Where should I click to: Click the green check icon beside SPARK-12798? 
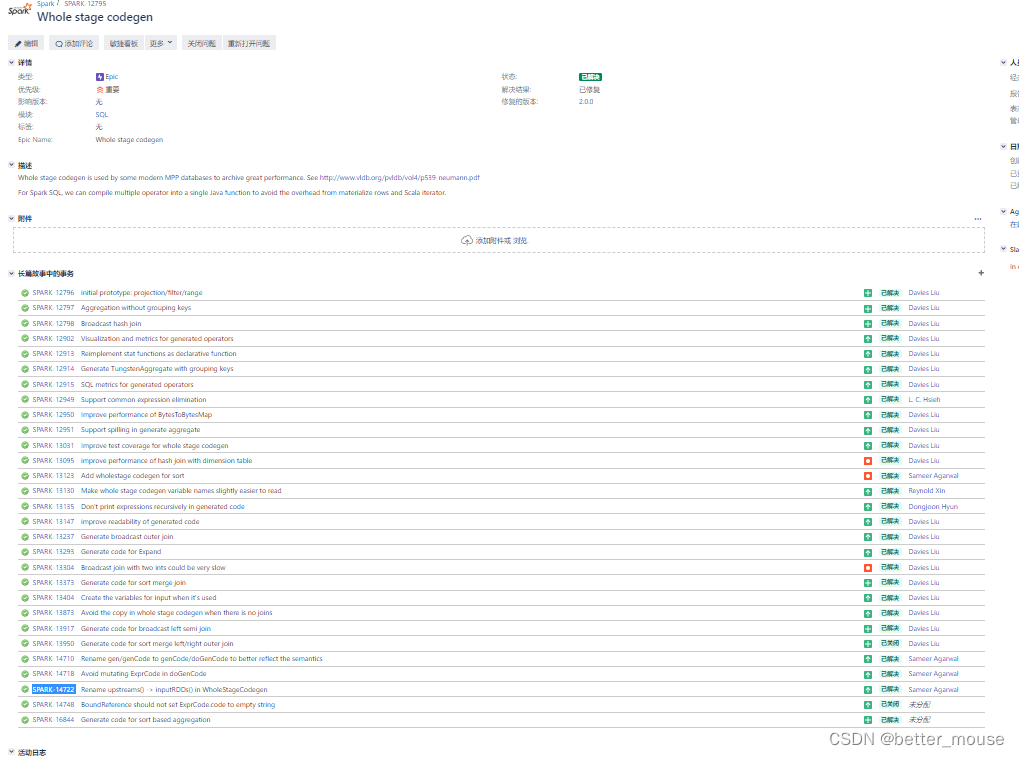click(x=25, y=323)
